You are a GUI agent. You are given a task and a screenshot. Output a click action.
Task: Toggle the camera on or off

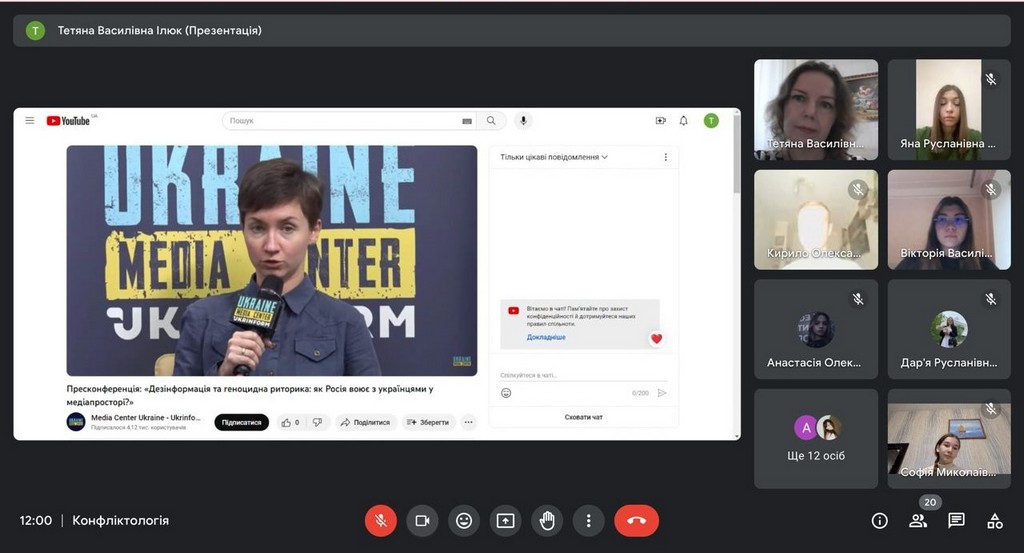422,520
